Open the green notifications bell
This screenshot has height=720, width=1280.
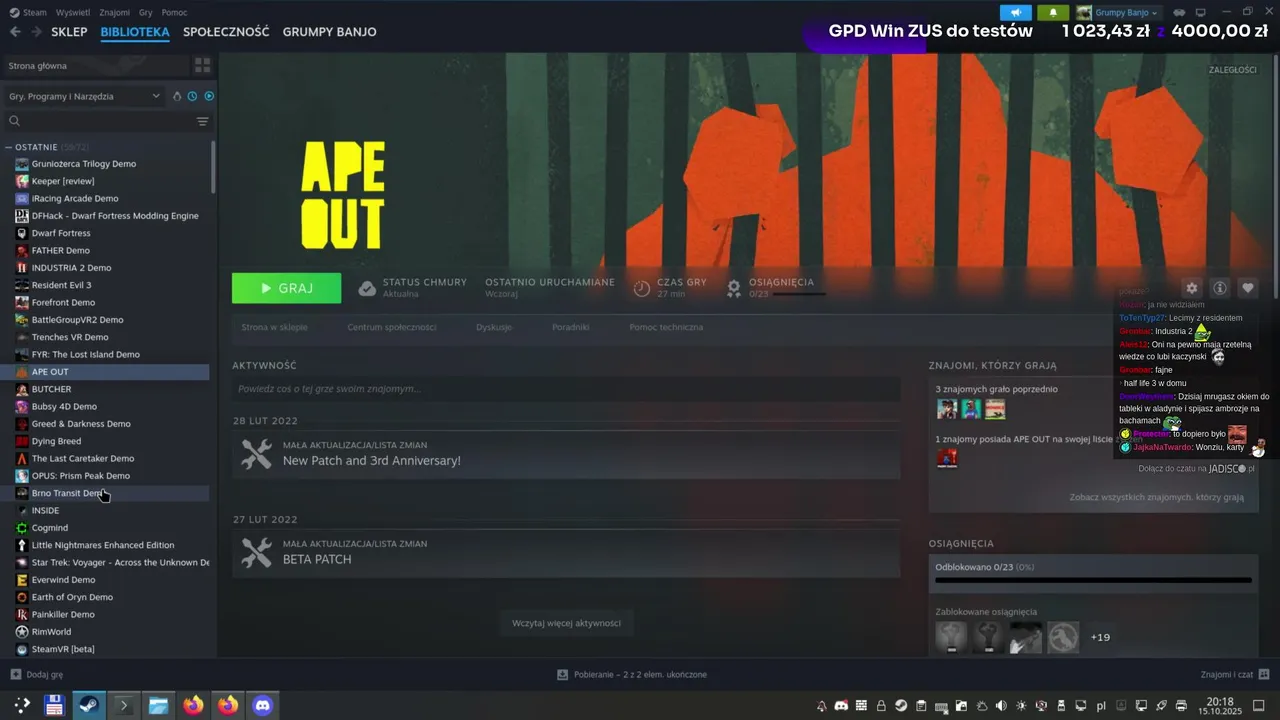[x=1053, y=13]
